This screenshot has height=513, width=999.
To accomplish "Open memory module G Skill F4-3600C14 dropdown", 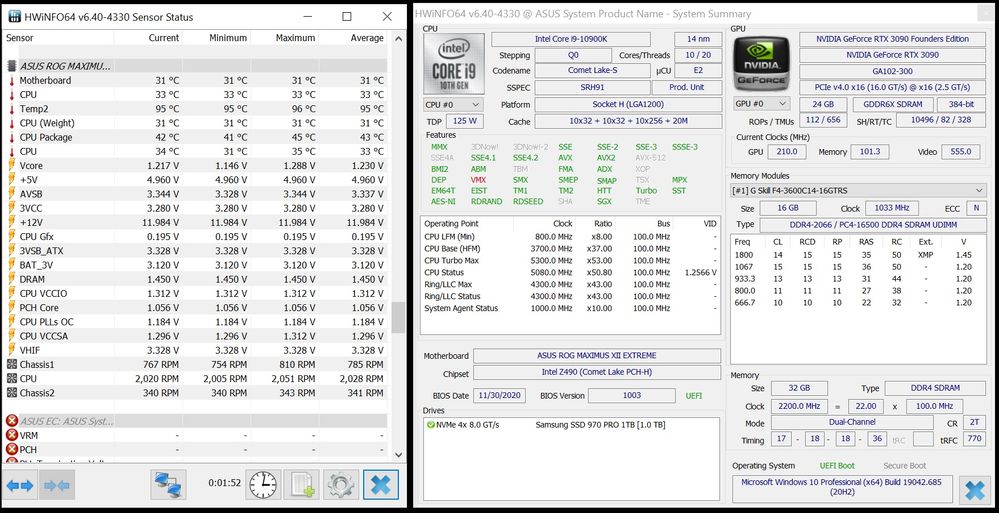I will coord(858,190).
